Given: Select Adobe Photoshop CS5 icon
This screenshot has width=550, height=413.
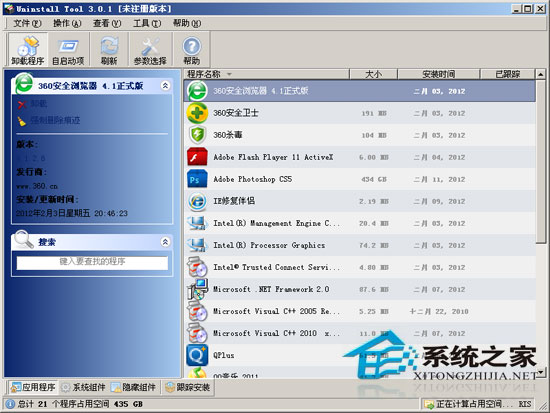Looking at the screenshot, I should coord(197,179).
